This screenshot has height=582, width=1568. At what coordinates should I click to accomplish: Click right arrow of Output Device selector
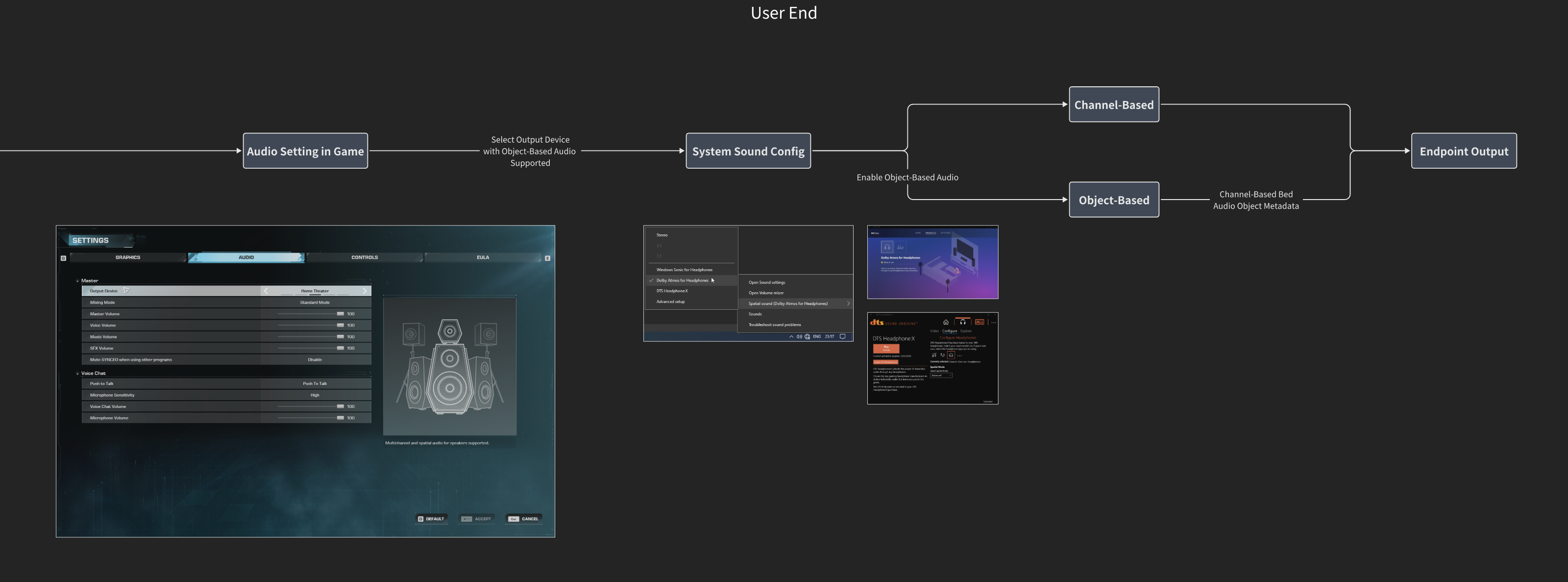pos(365,291)
